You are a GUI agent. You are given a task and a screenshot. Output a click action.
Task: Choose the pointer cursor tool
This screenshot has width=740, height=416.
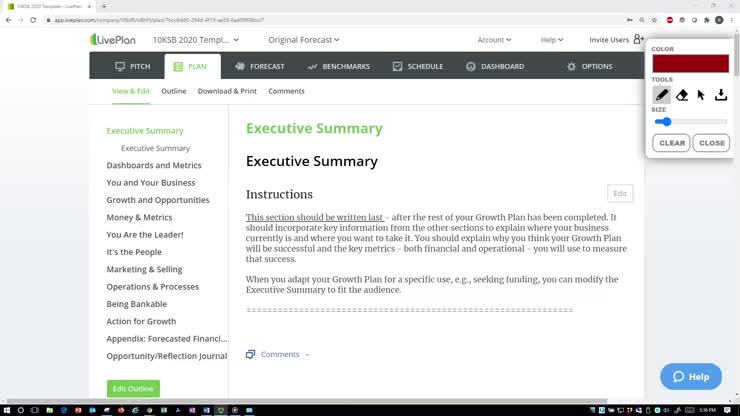(701, 95)
